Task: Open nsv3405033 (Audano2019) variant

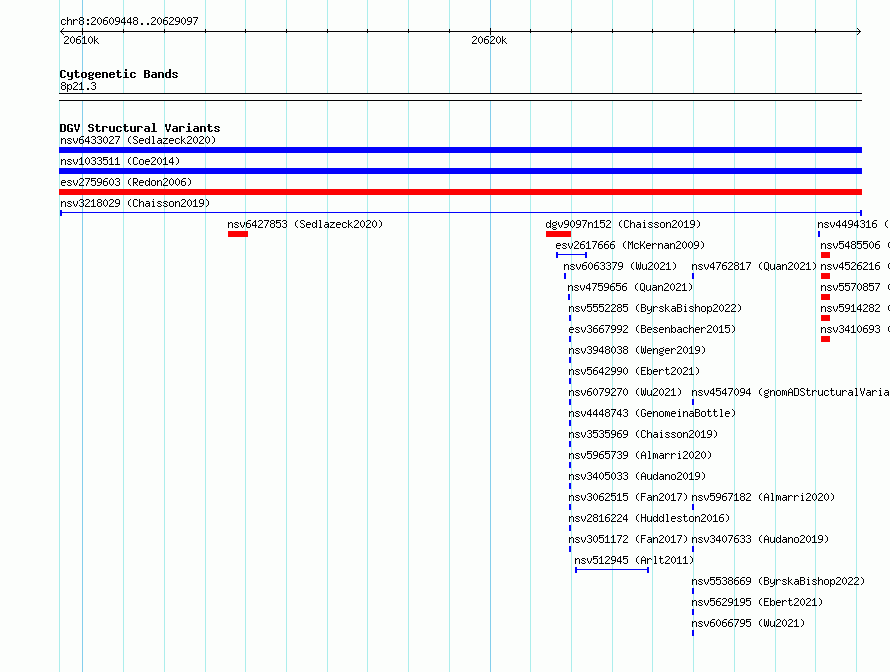Action: click(637, 476)
